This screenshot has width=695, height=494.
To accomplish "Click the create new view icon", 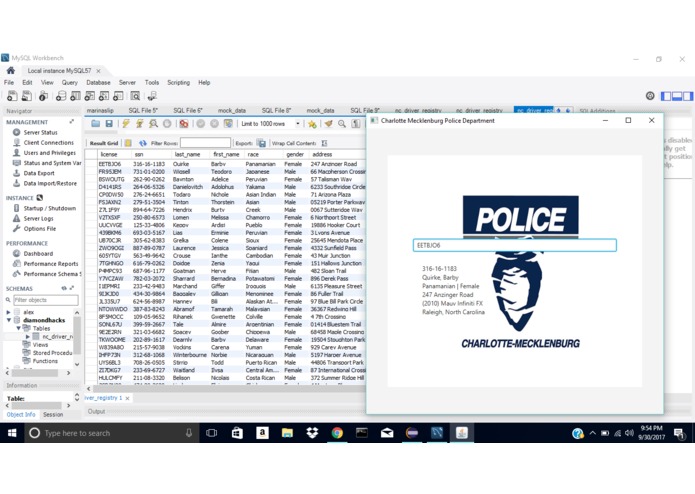I will click(90, 96).
